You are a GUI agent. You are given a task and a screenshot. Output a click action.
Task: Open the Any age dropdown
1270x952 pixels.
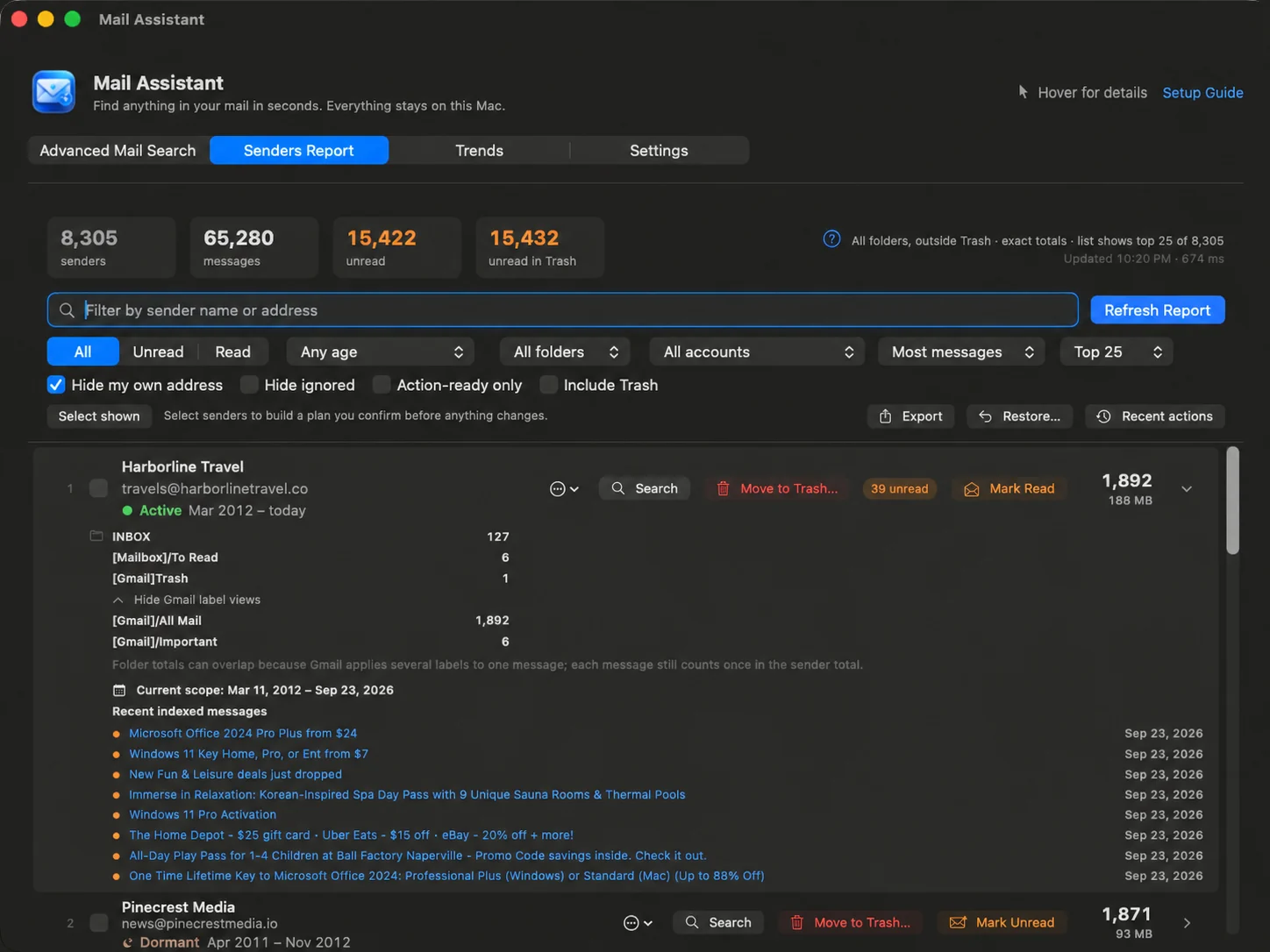[381, 352]
